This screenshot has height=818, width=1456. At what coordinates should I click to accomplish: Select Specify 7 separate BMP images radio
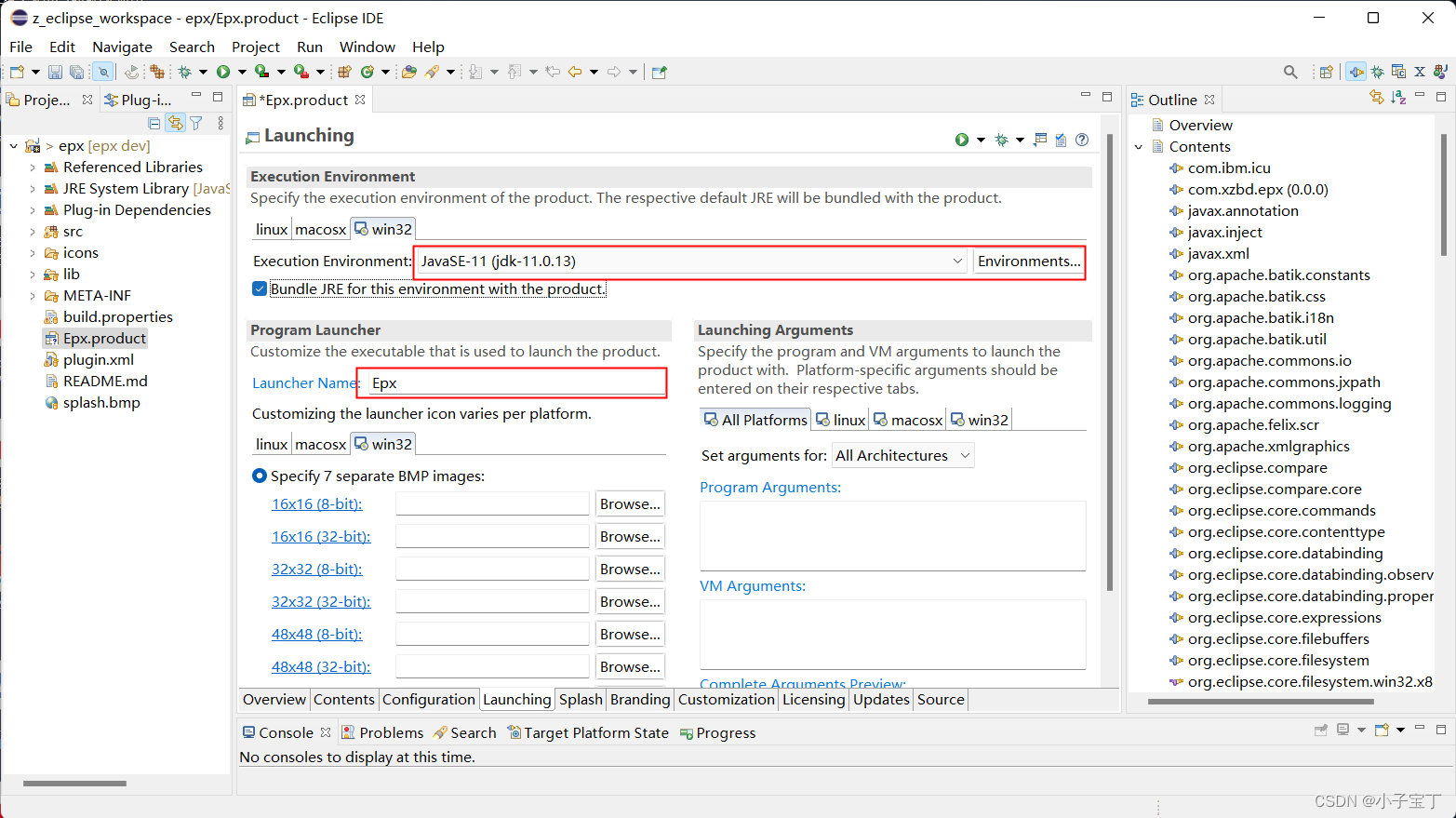tap(260, 476)
